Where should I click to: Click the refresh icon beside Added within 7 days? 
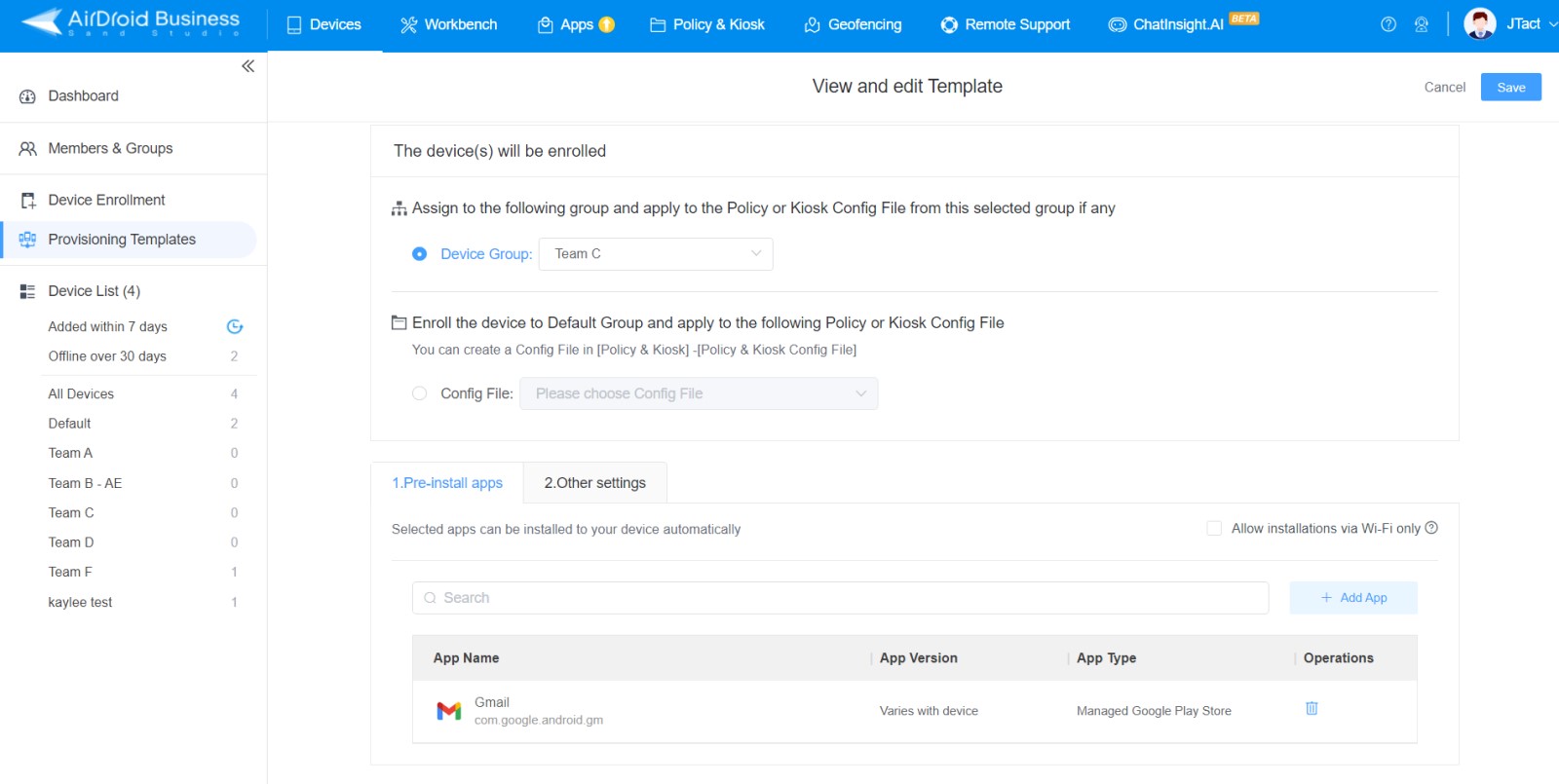point(234,326)
